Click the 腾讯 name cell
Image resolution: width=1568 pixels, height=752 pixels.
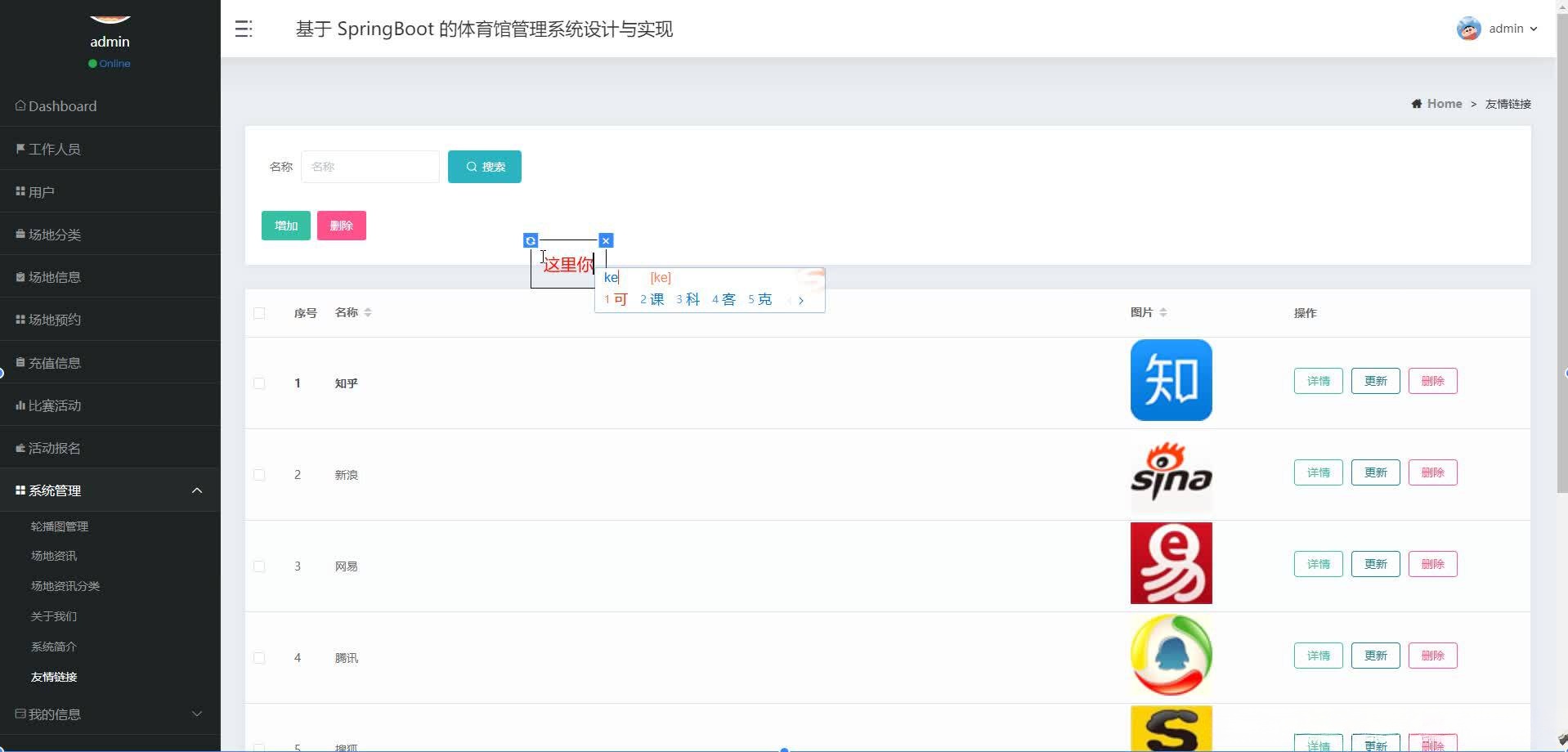point(347,658)
